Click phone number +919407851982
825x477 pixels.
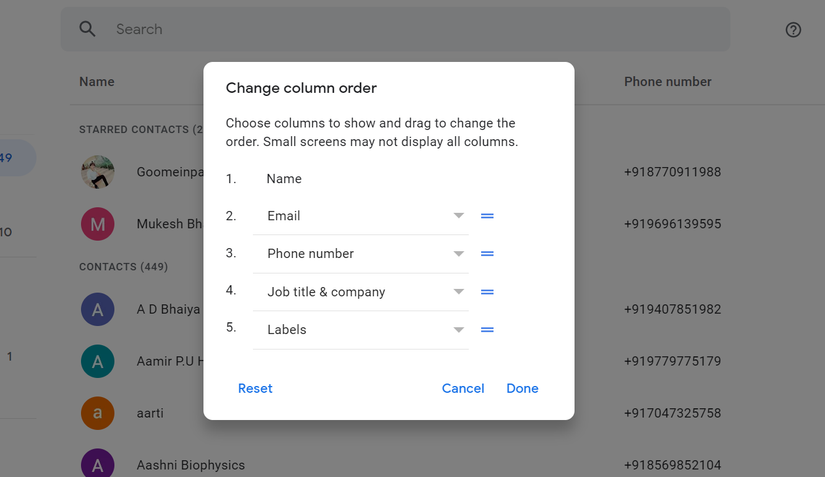pyautogui.click(x=672, y=309)
